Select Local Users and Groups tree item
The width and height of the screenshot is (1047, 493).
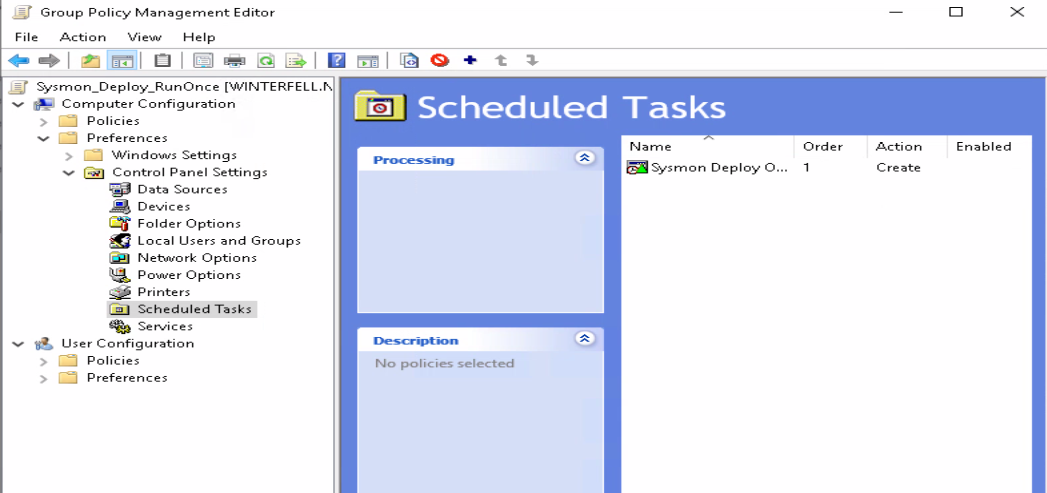(218, 241)
